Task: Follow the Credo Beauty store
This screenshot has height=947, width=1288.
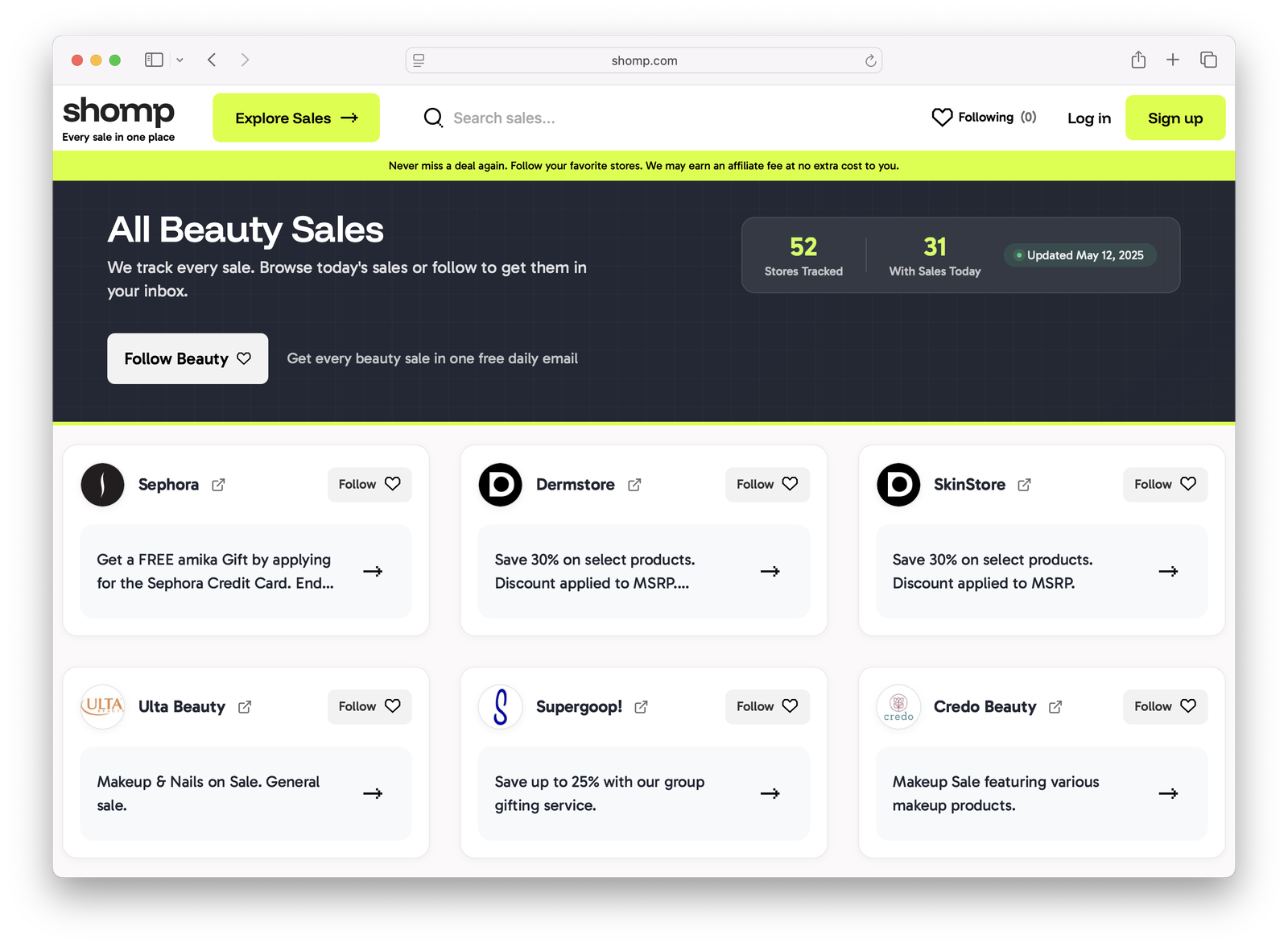Action: (1165, 706)
